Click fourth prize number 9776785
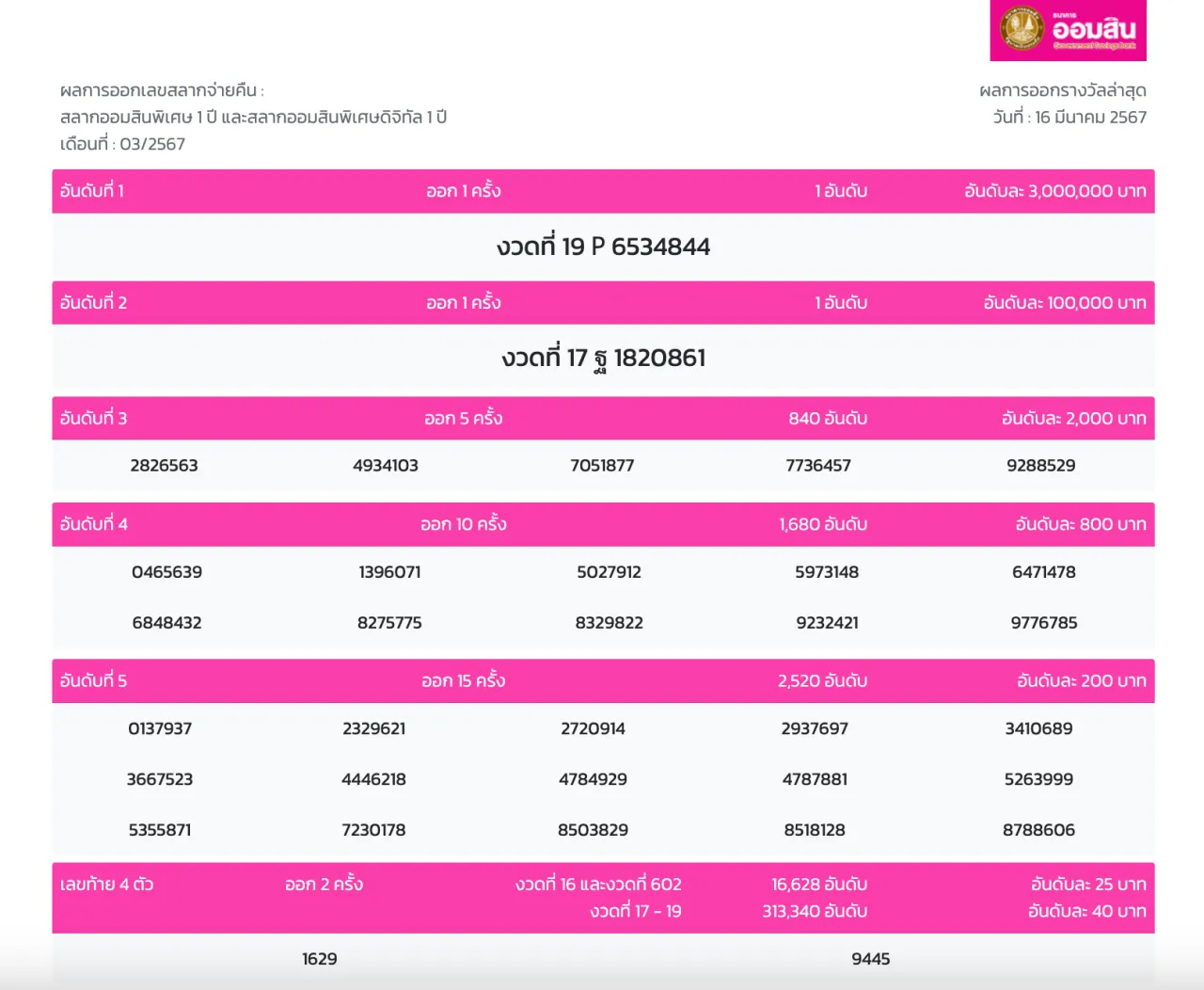The image size is (1204, 990). click(1043, 623)
